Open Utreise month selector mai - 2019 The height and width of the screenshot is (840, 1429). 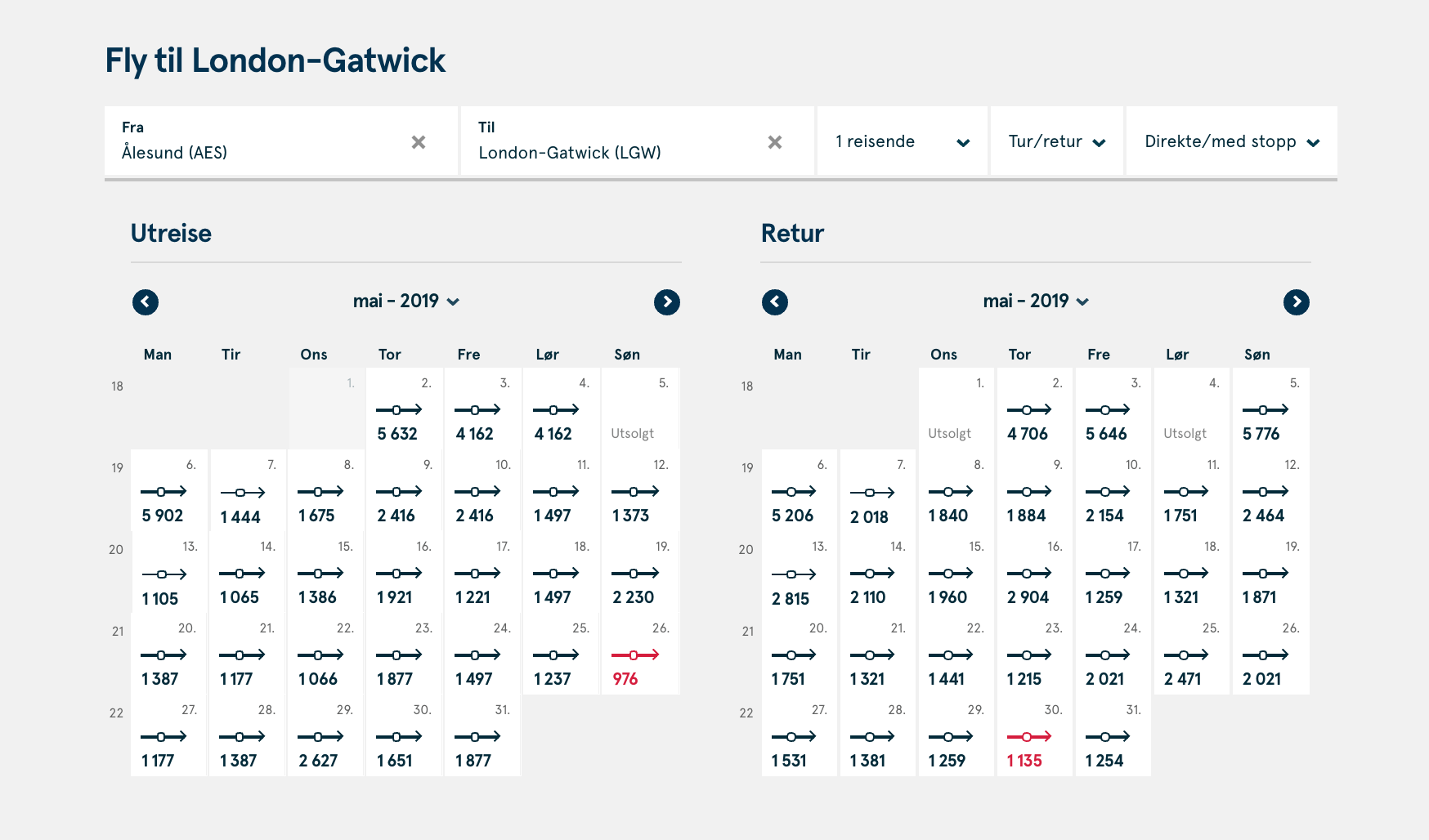(x=406, y=302)
